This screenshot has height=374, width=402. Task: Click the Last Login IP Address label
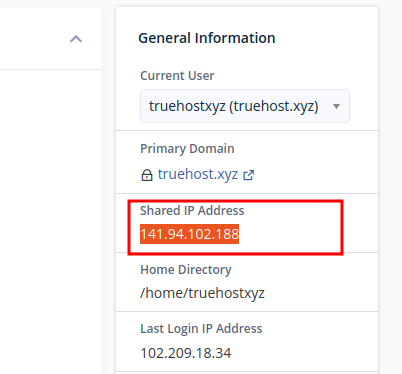[201, 329]
